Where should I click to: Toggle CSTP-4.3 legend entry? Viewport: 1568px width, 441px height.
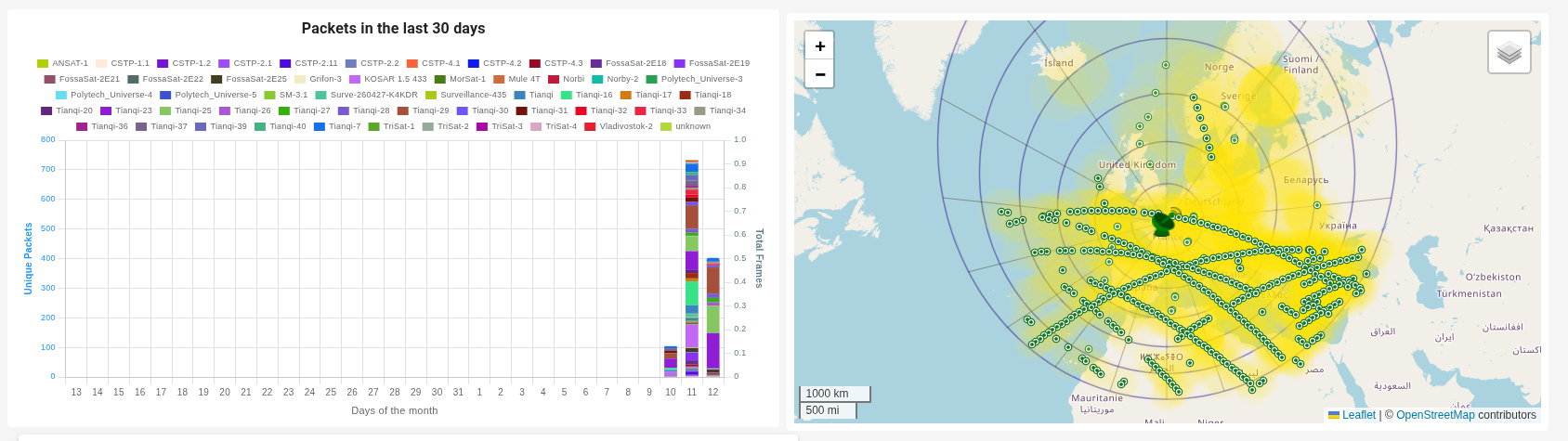[x=556, y=63]
